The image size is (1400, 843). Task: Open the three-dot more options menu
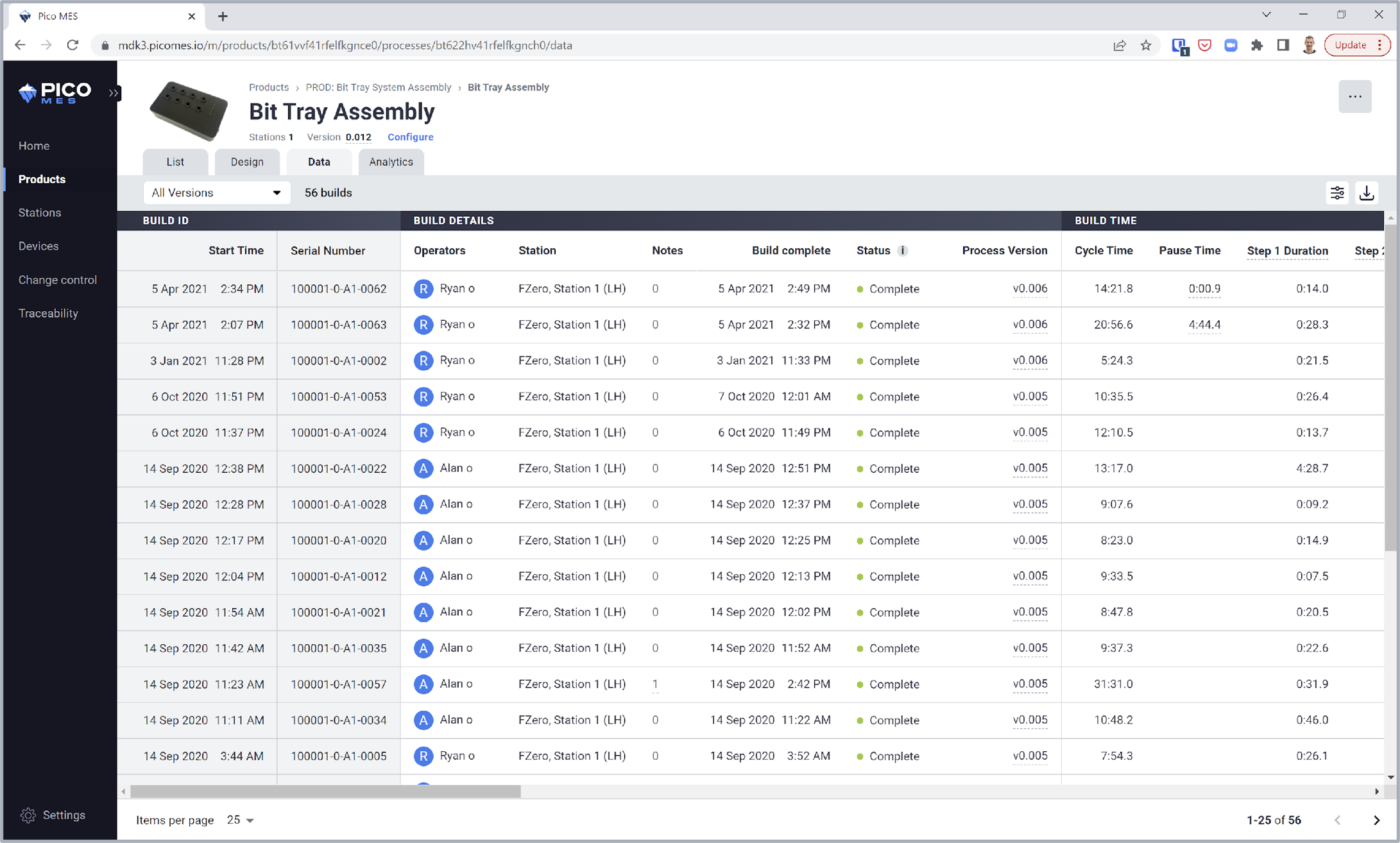click(x=1354, y=96)
